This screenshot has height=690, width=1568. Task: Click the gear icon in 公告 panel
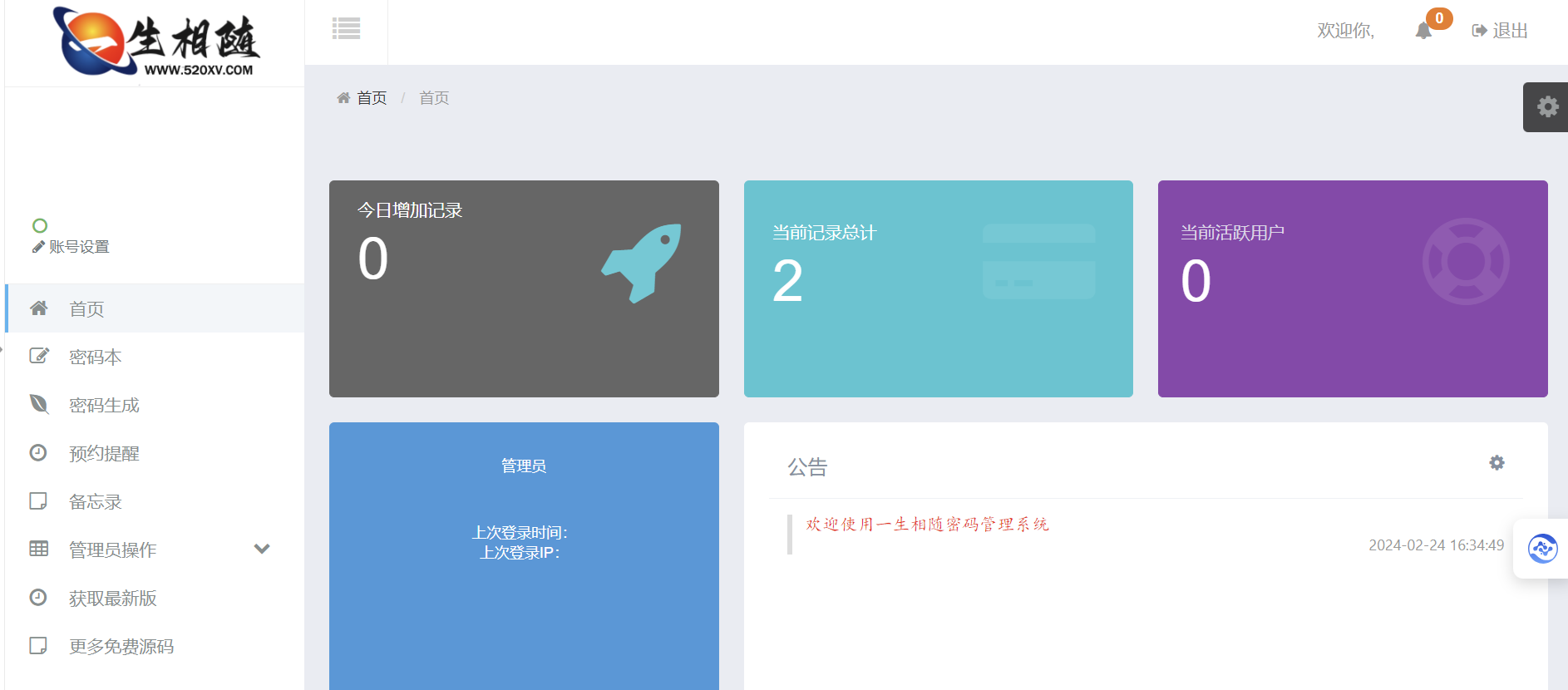pos(1497,463)
